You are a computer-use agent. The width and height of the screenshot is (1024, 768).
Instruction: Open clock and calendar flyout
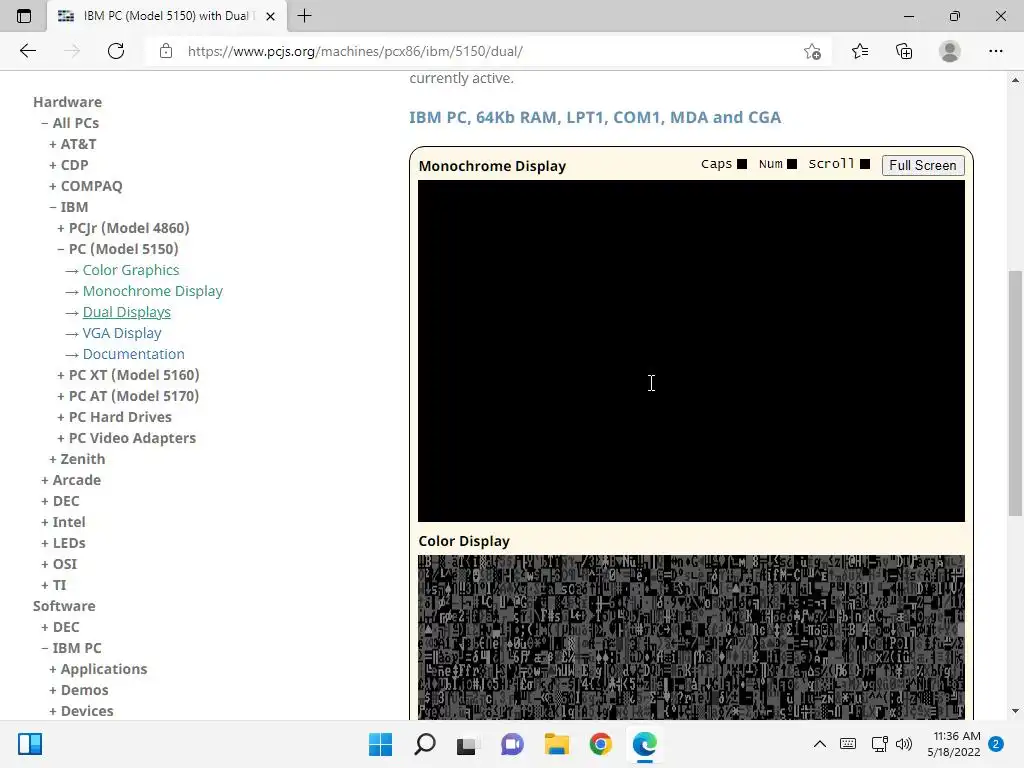tap(953, 744)
